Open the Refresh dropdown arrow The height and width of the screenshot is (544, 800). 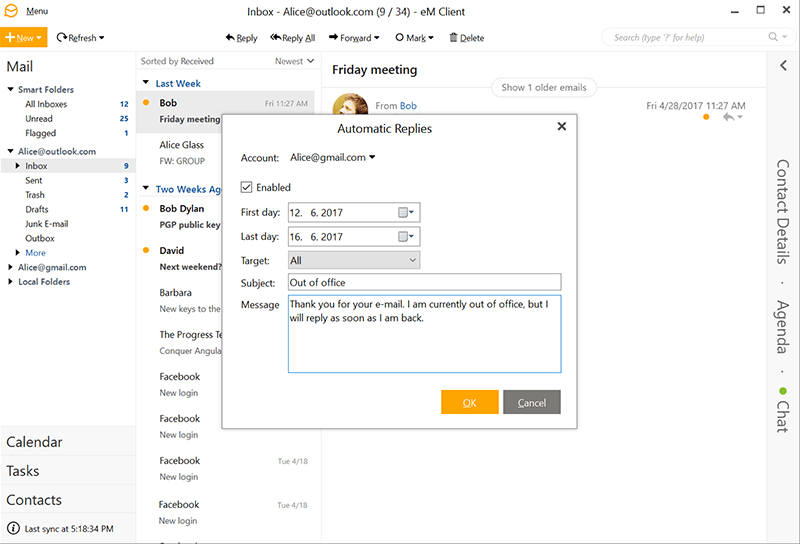(102, 38)
